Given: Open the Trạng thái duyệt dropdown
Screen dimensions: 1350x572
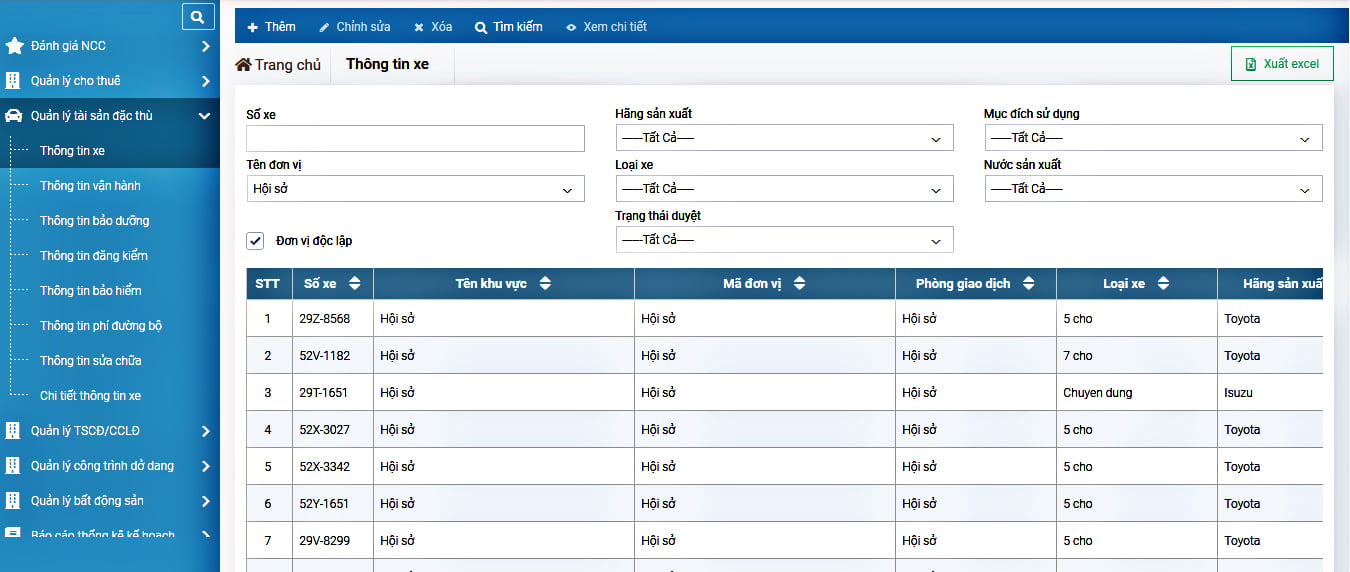Looking at the screenshot, I should (784, 240).
